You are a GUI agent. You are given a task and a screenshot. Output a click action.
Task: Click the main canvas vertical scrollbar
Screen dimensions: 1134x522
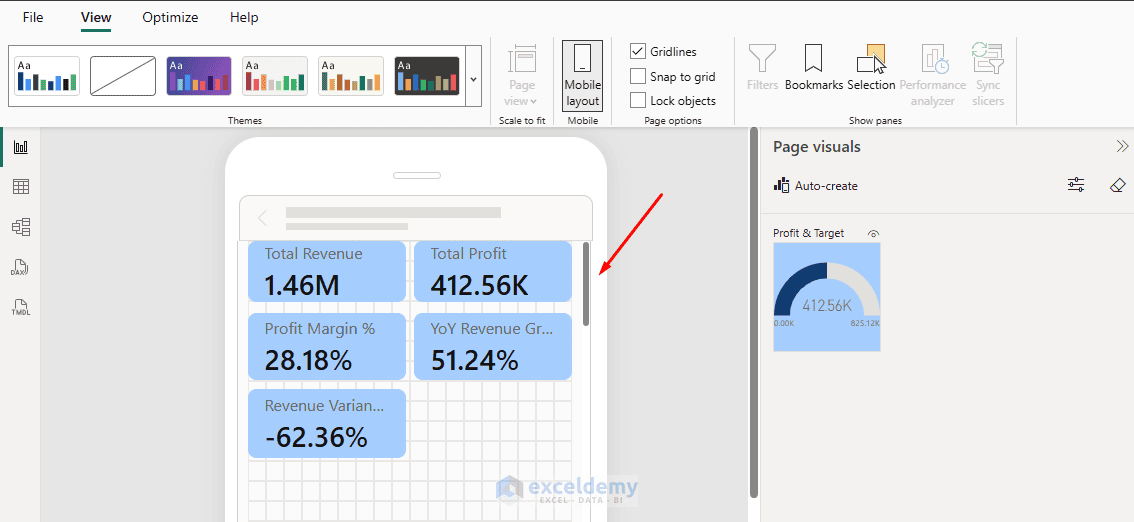[754, 312]
